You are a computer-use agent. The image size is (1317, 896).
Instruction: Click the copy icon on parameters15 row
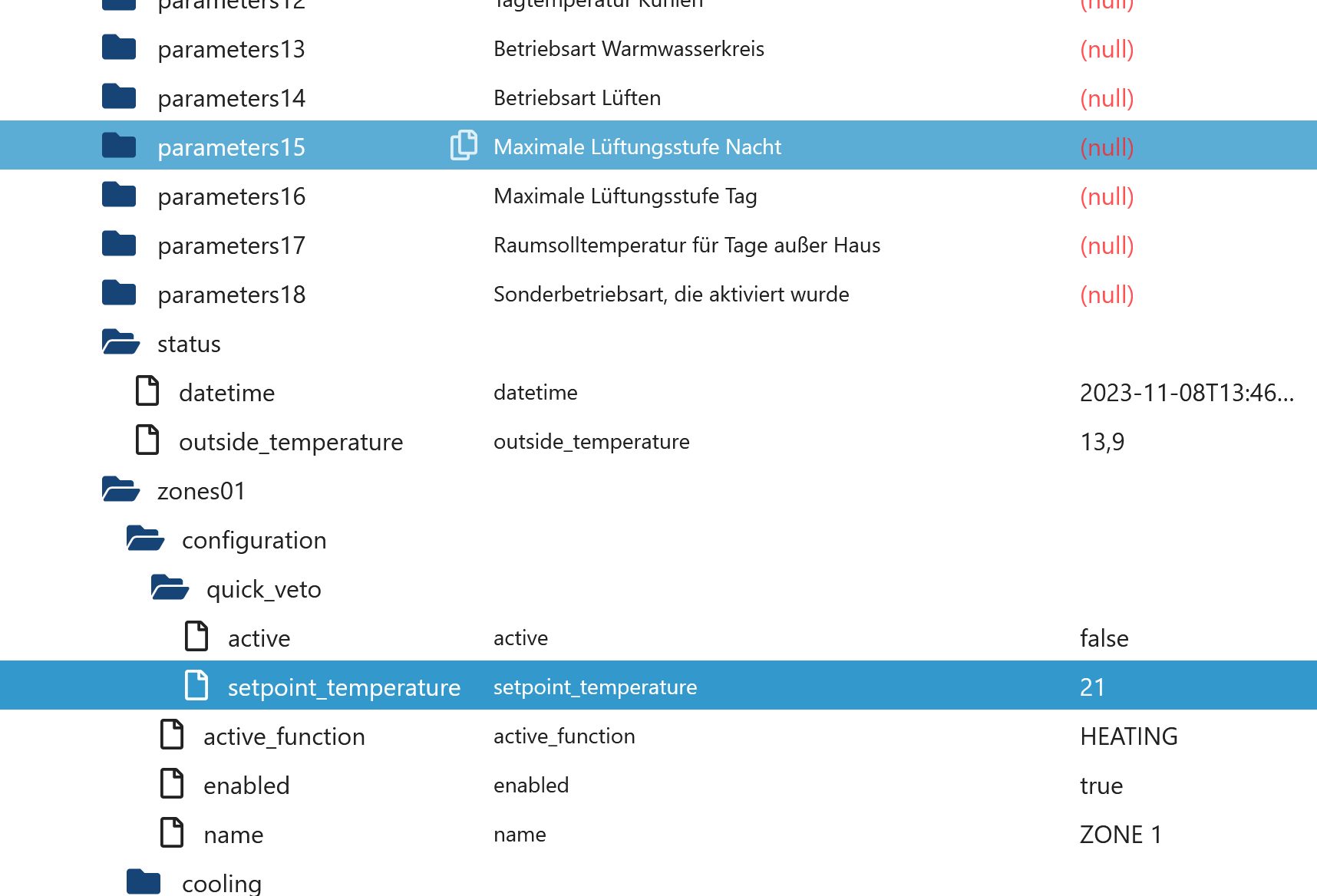[464, 145]
